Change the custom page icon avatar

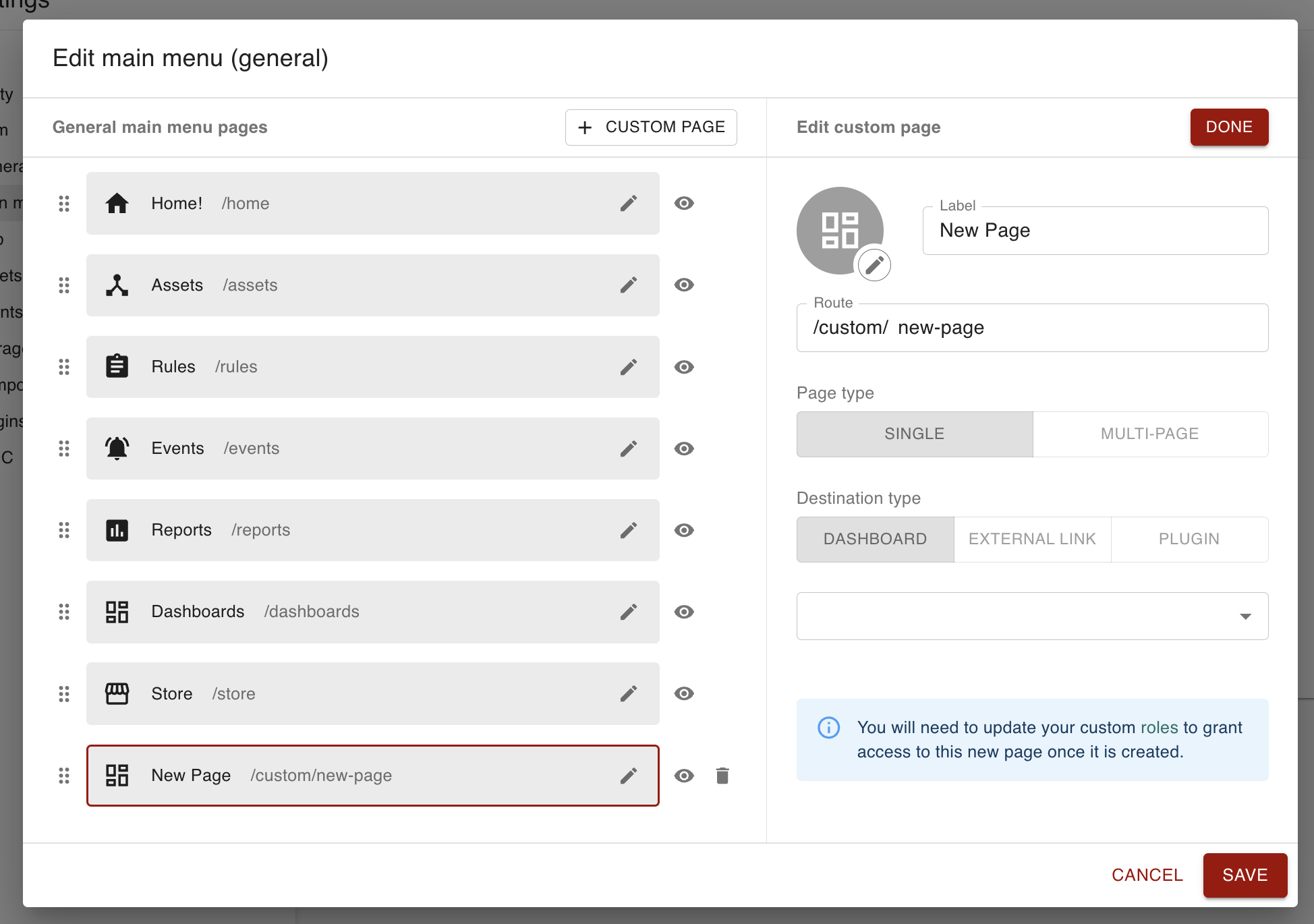[874, 264]
